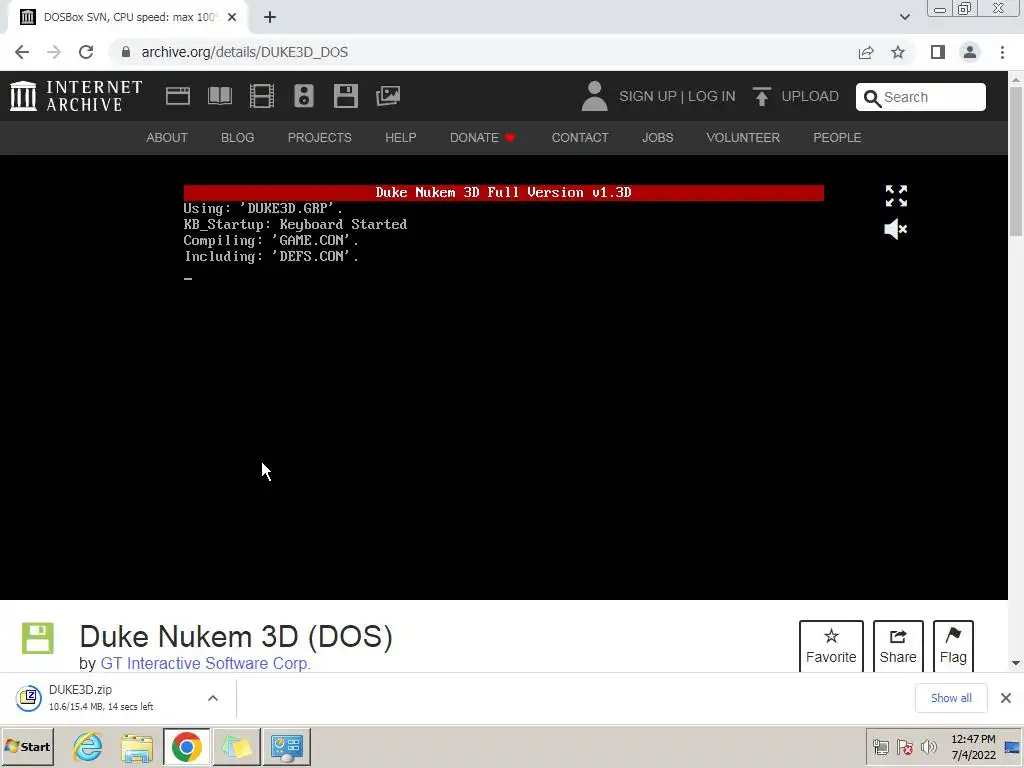Click the Archive Search field
This screenshot has height=768, width=1024.
pos(921,97)
